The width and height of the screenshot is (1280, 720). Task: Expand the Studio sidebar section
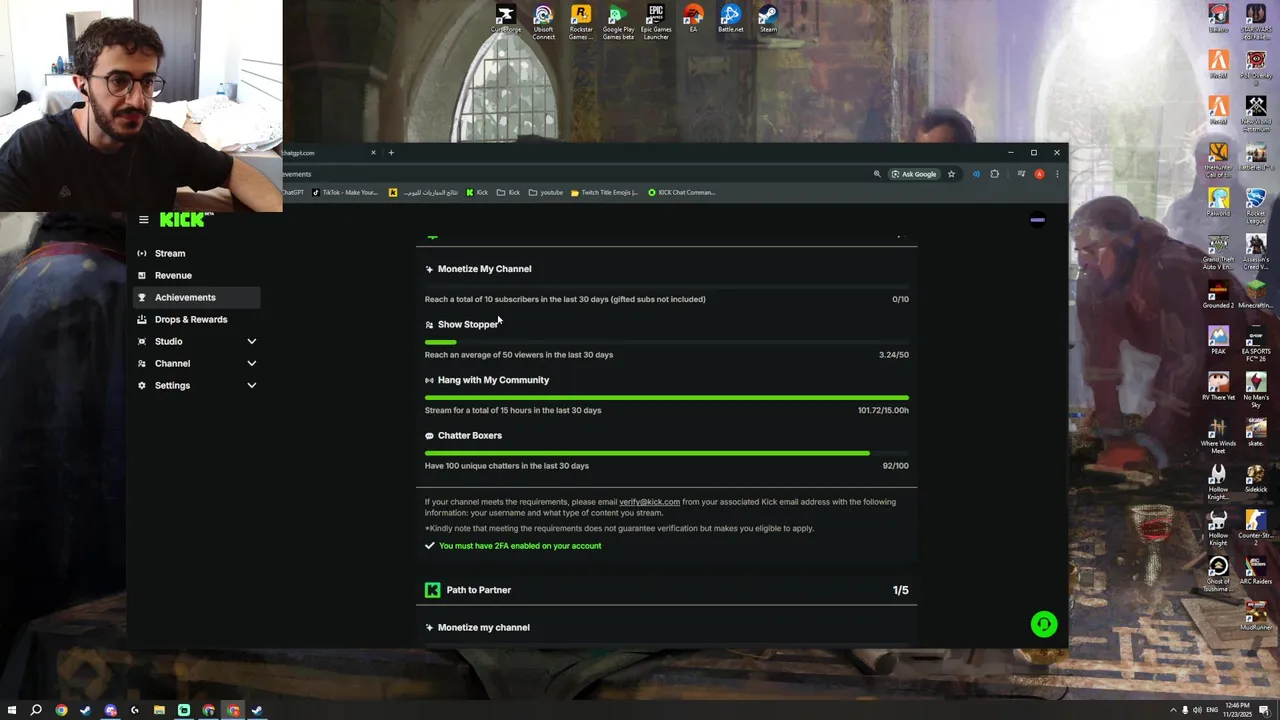(x=251, y=341)
